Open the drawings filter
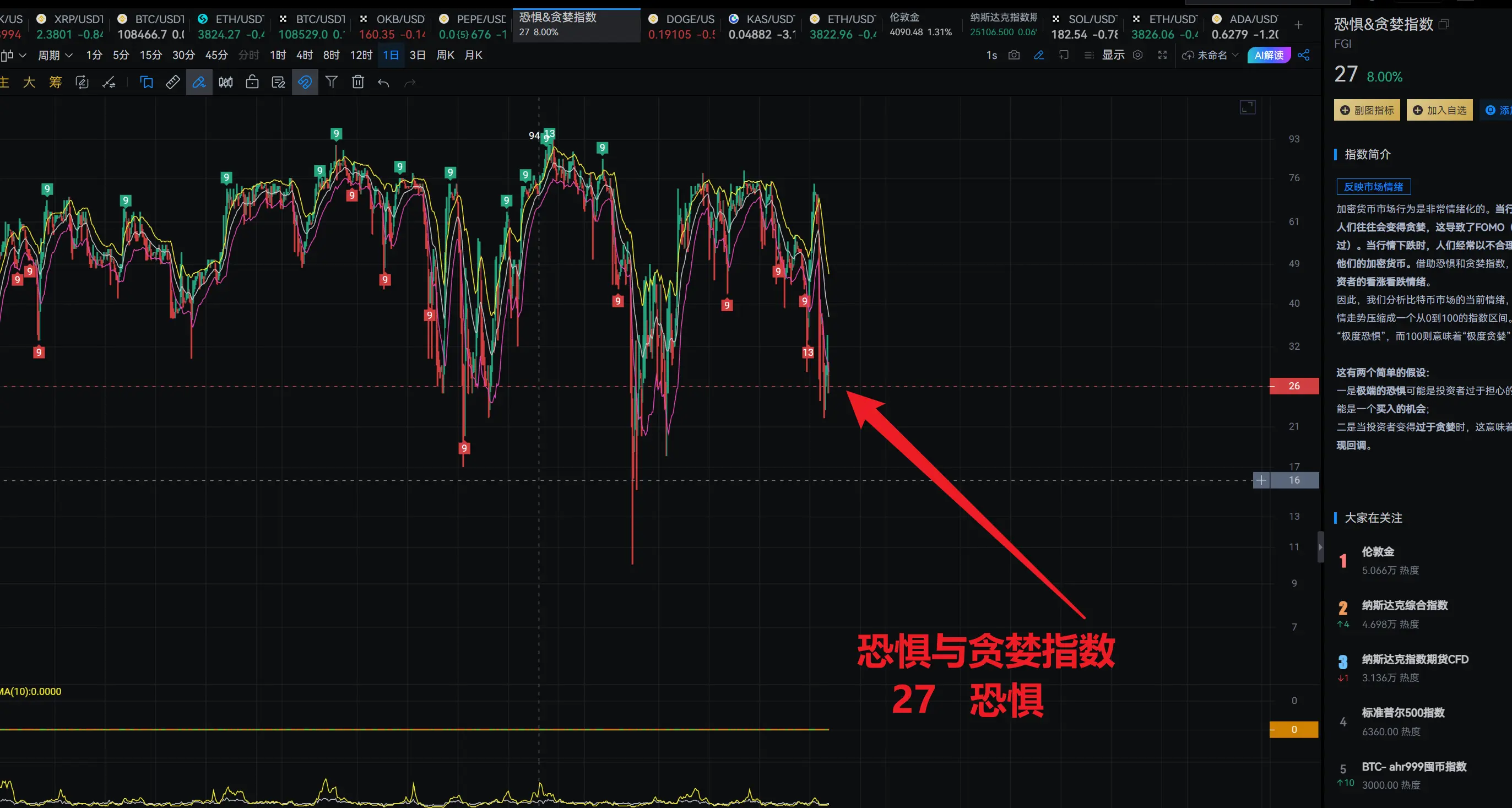Image resolution: width=1512 pixels, height=808 pixels. pyautogui.click(x=332, y=83)
